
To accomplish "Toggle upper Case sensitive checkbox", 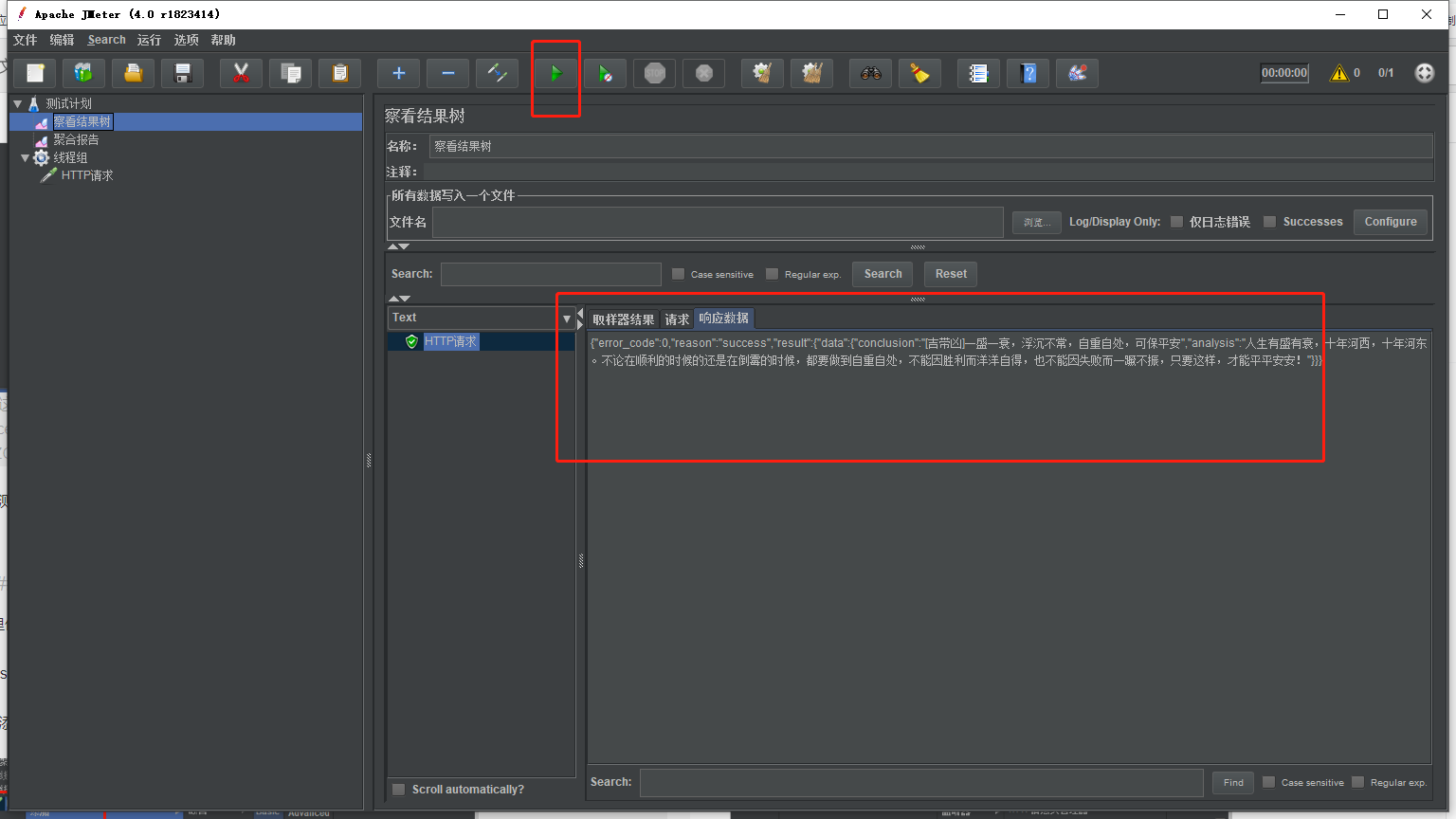I will tap(678, 274).
